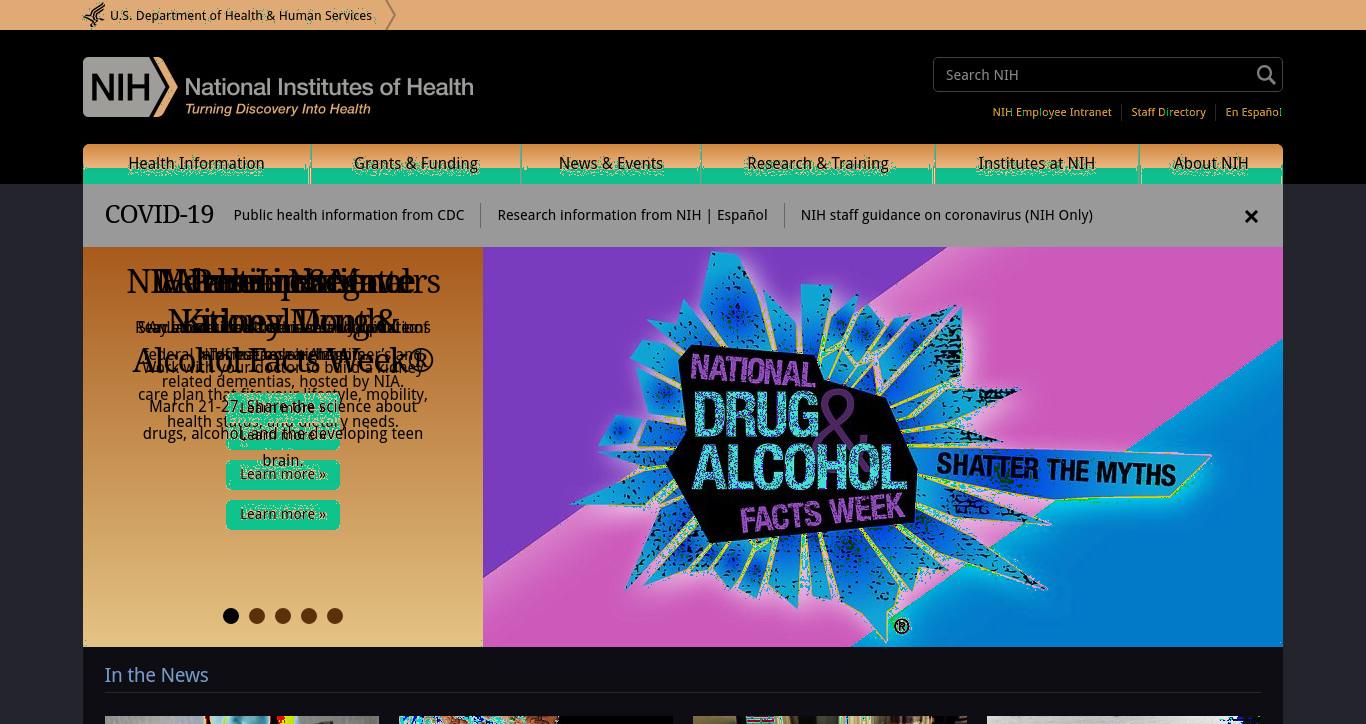Select the first carousel slide dot

pos(231,616)
